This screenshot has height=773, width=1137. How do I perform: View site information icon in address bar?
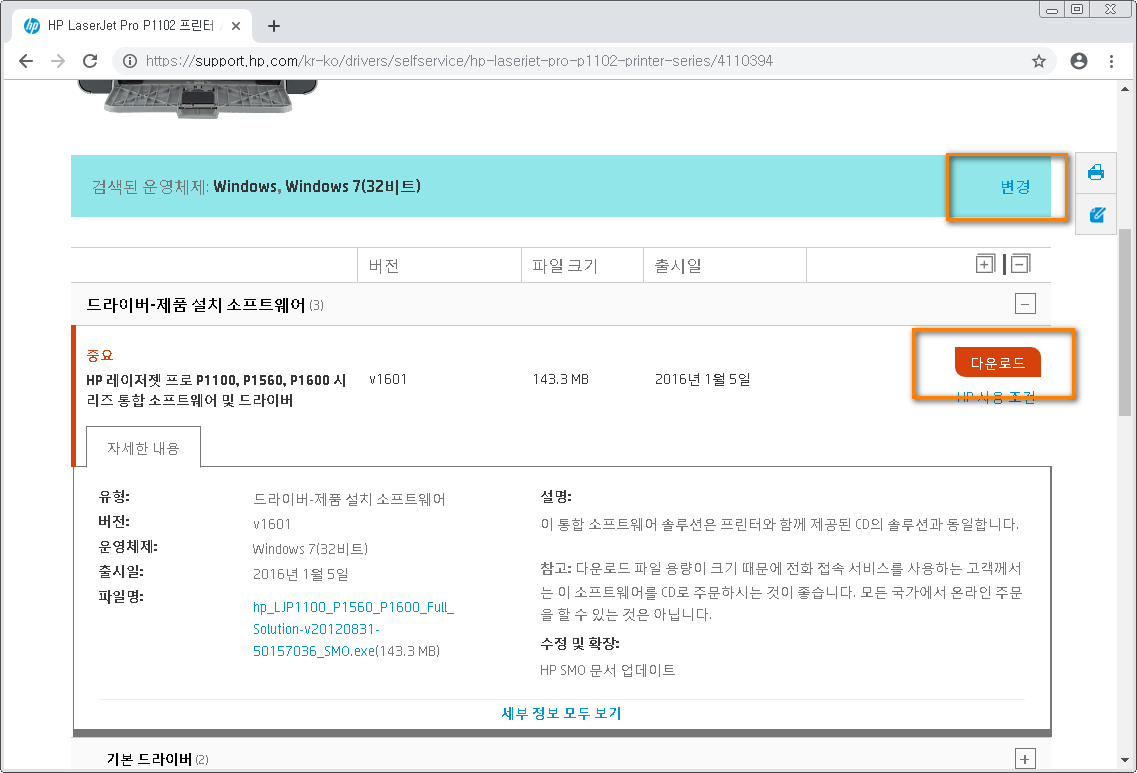tap(130, 61)
